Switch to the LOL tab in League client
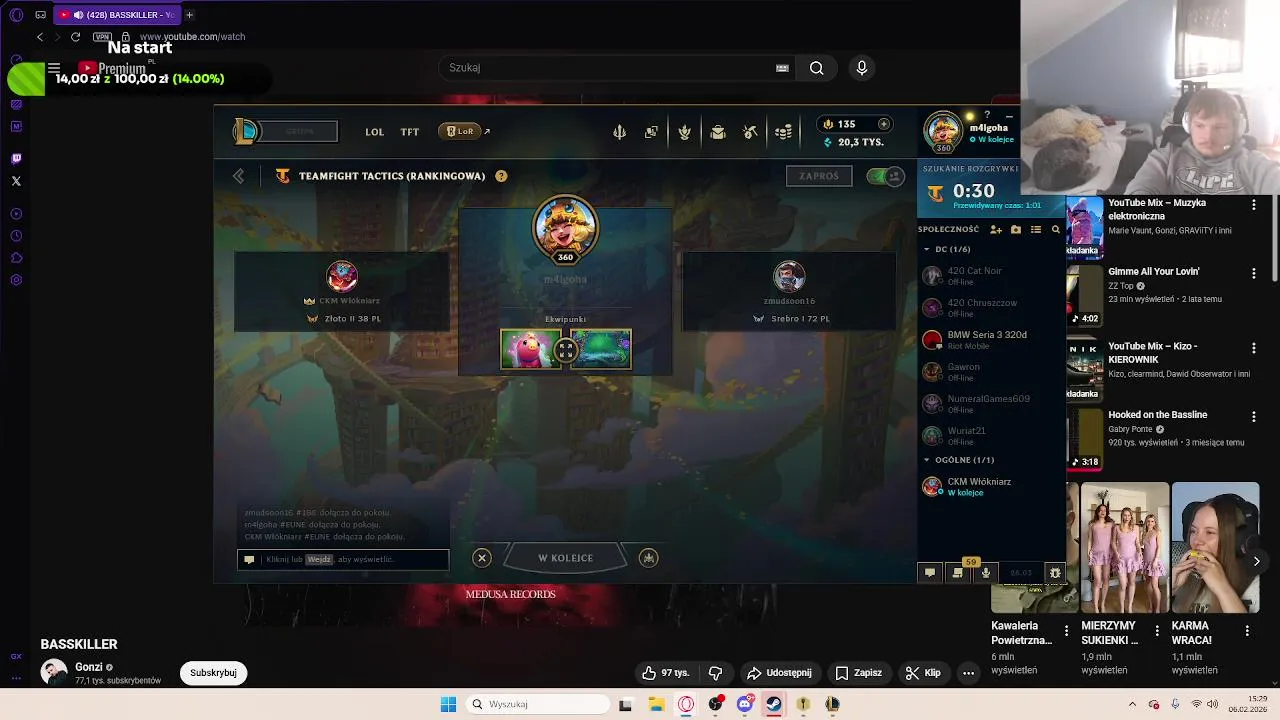 (x=374, y=132)
